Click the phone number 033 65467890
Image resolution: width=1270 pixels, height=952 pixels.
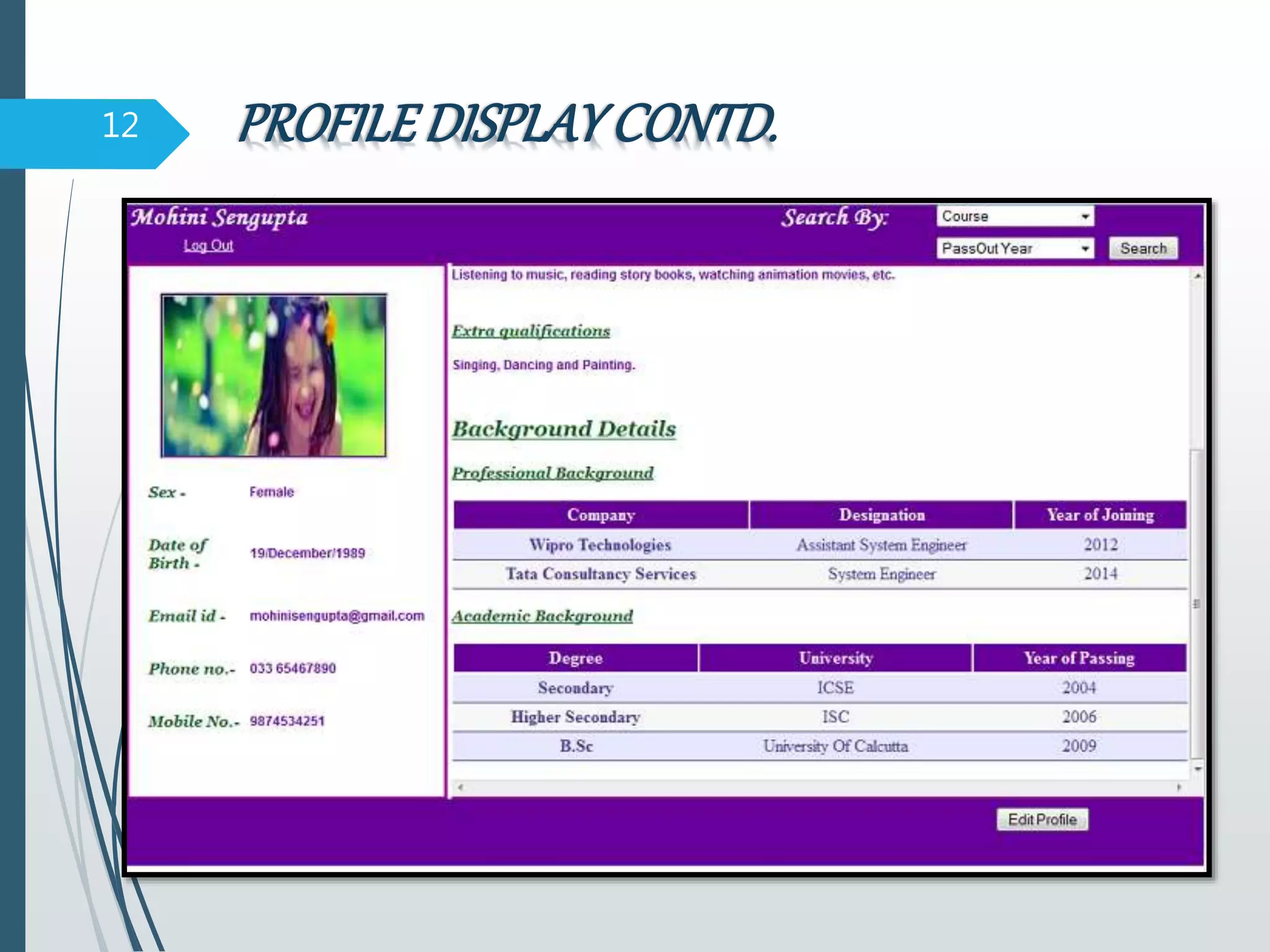[x=293, y=668]
